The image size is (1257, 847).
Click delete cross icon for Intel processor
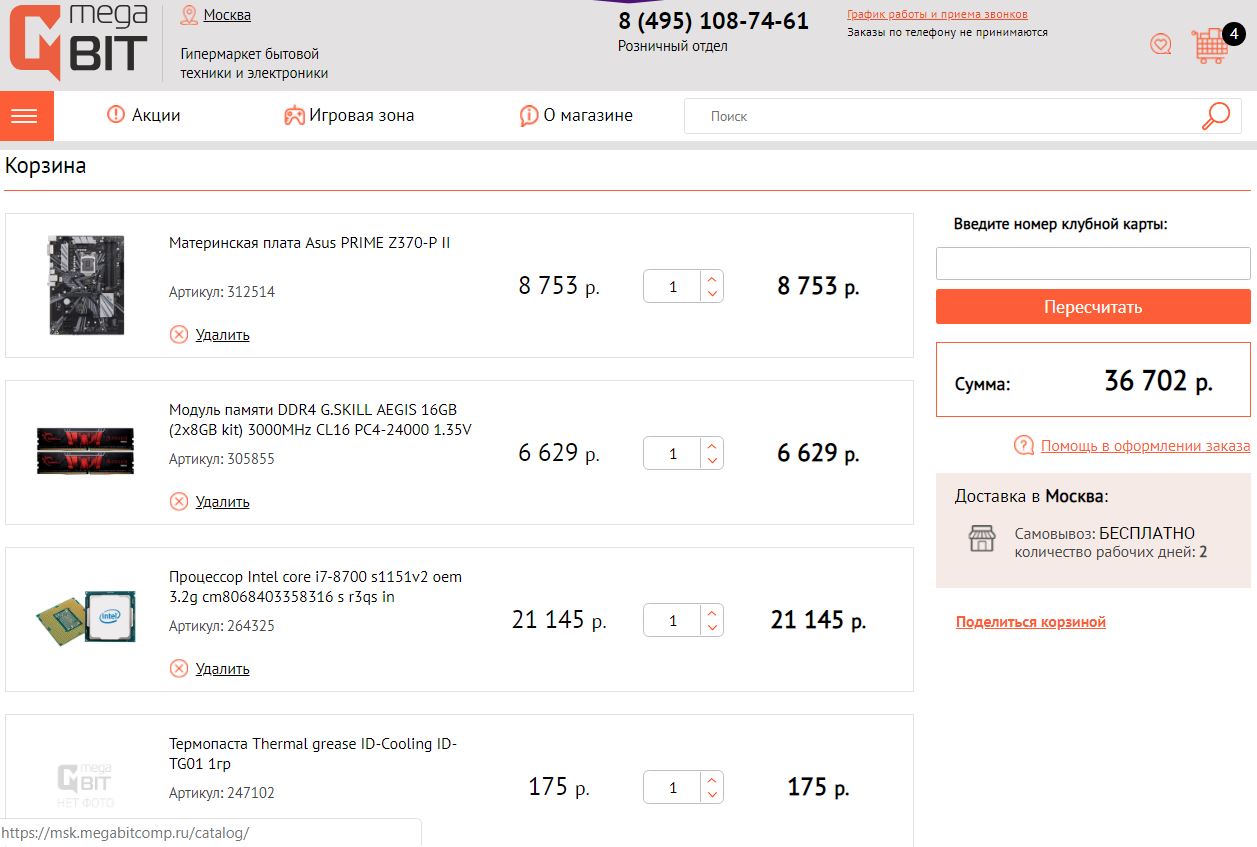pos(179,668)
